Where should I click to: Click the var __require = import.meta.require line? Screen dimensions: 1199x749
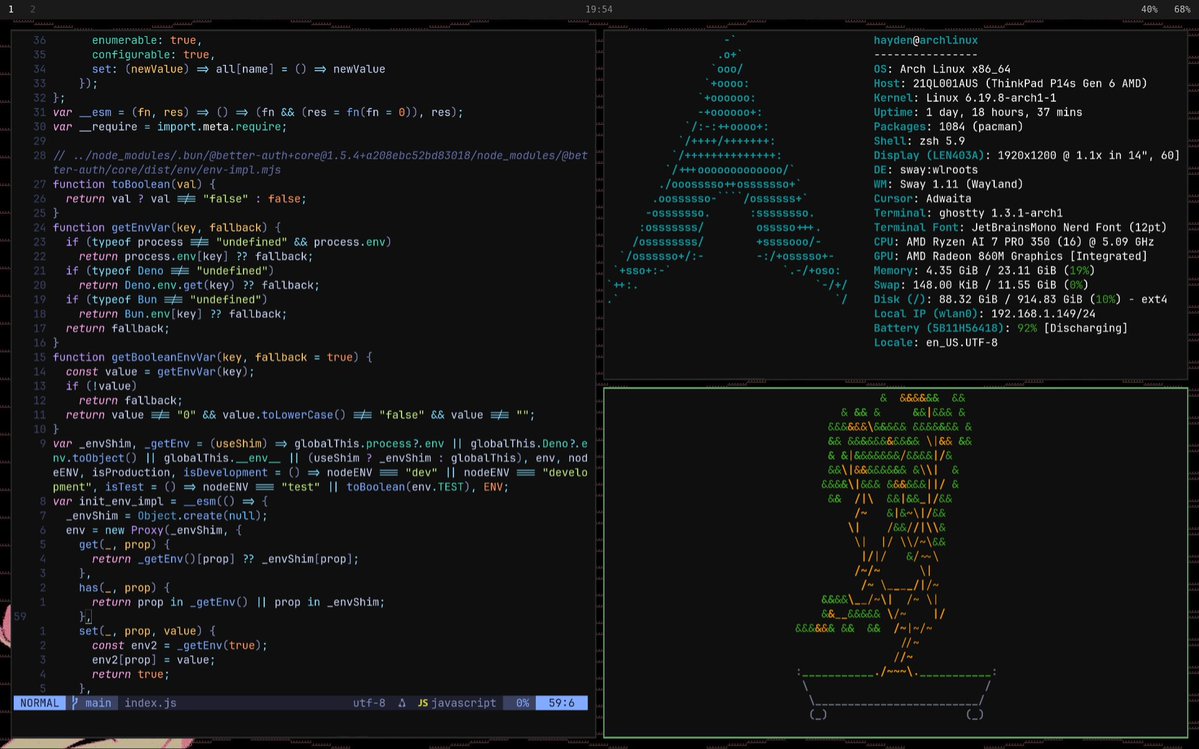(x=170, y=127)
